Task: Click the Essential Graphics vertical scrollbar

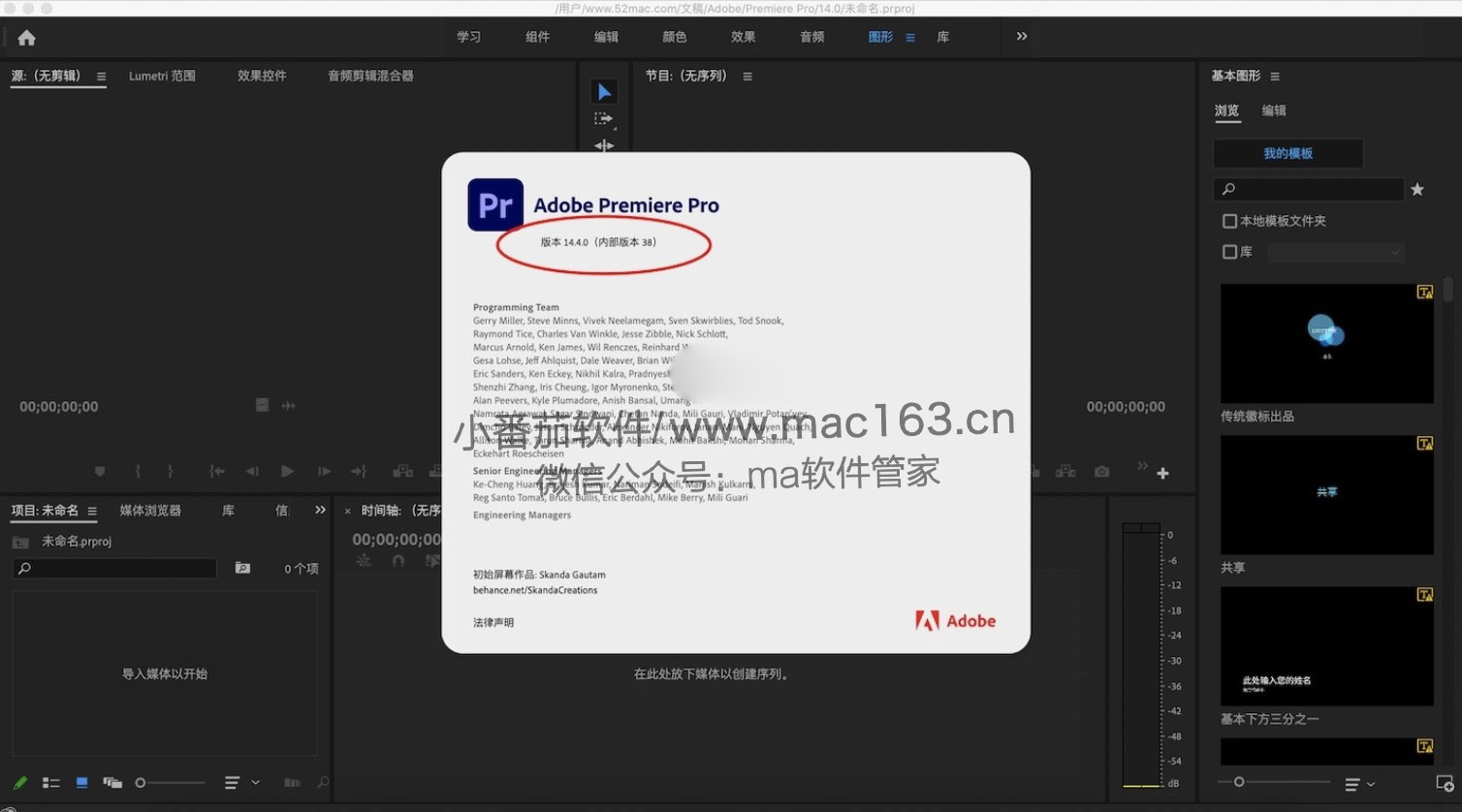Action: [1448, 290]
